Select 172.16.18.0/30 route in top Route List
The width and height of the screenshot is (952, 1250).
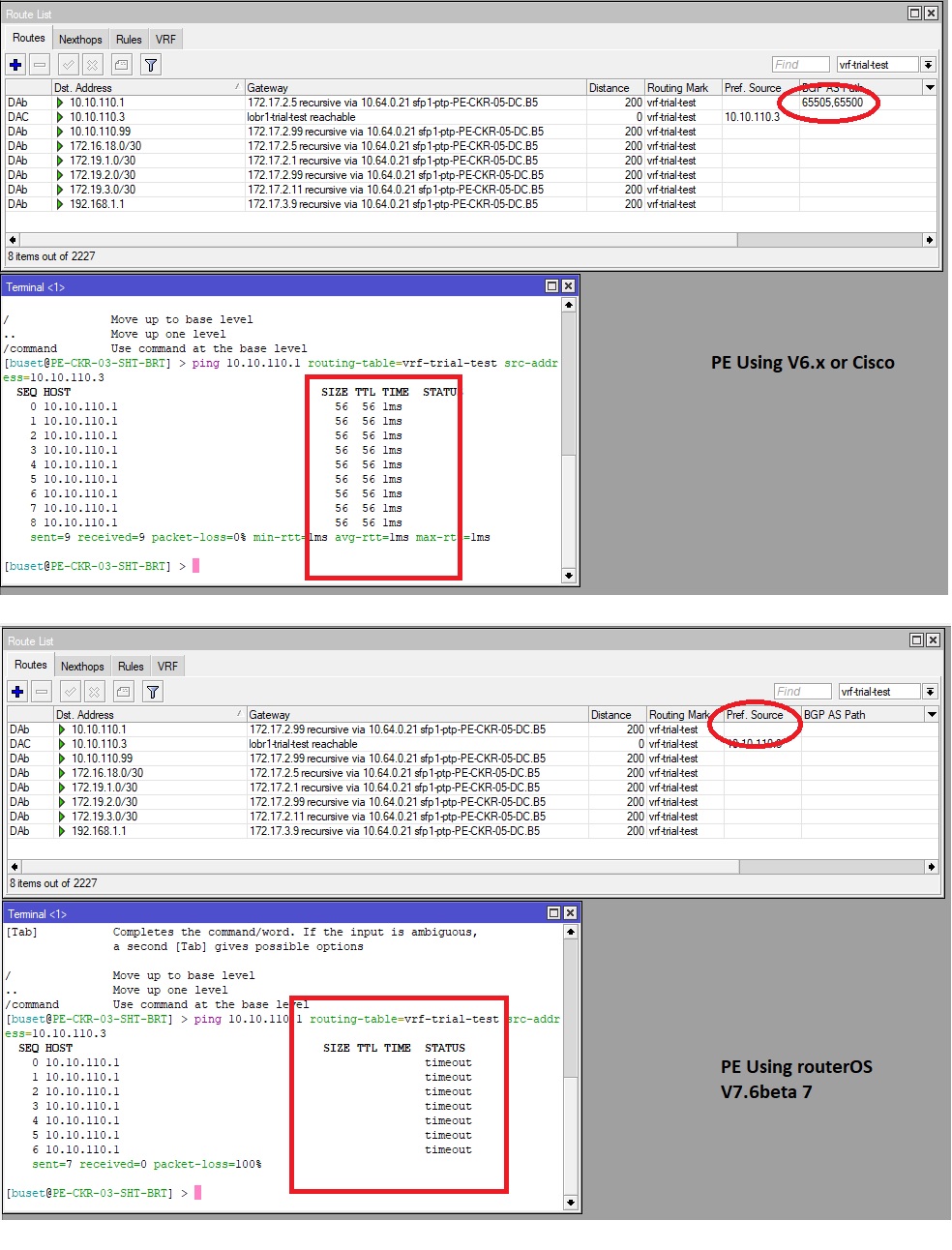[x=471, y=146]
